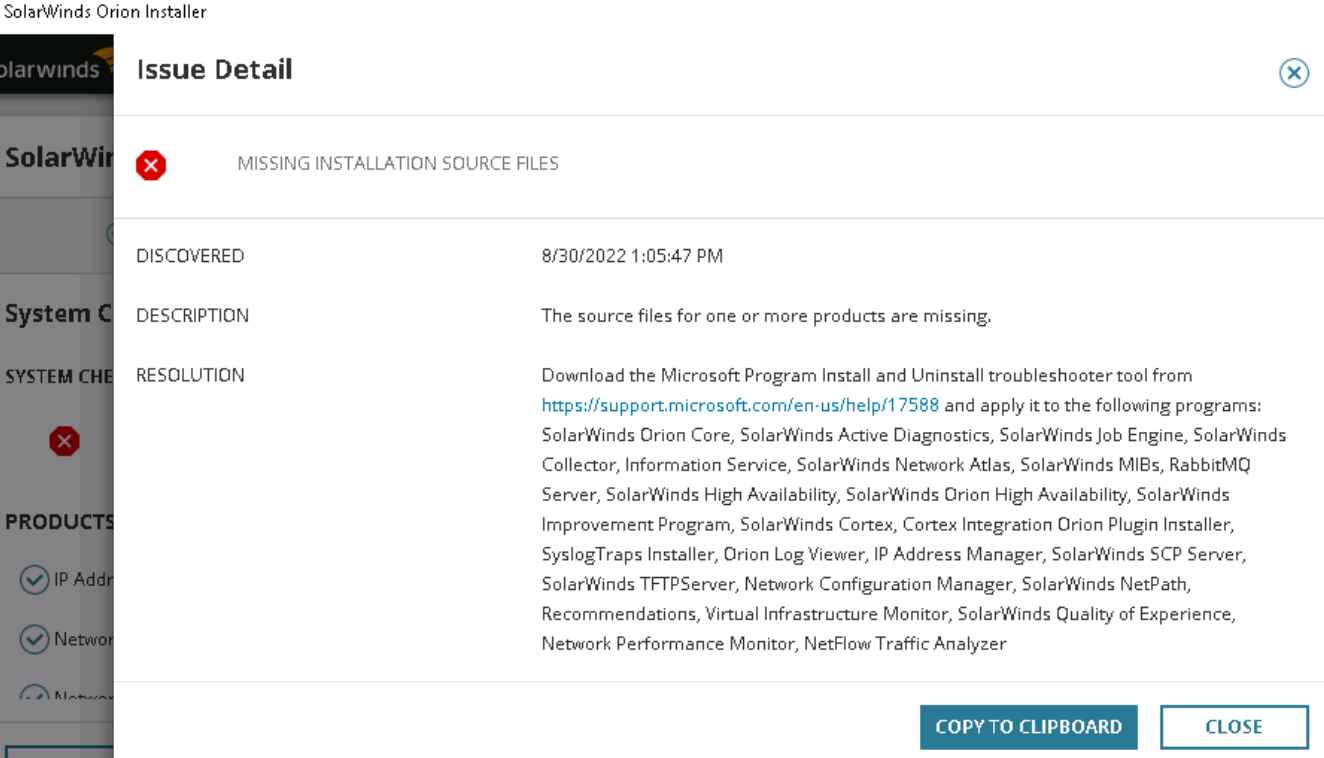Click the Copy To Clipboard button
The image size is (1324, 758).
tap(1028, 727)
